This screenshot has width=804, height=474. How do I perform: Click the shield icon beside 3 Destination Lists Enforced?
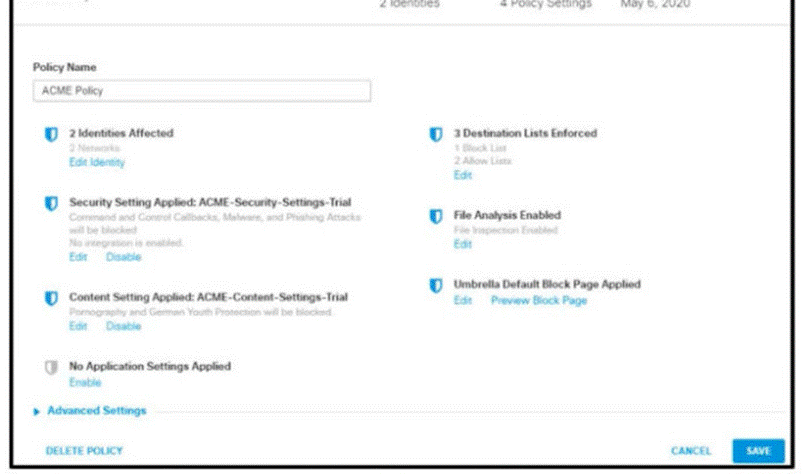pos(435,134)
